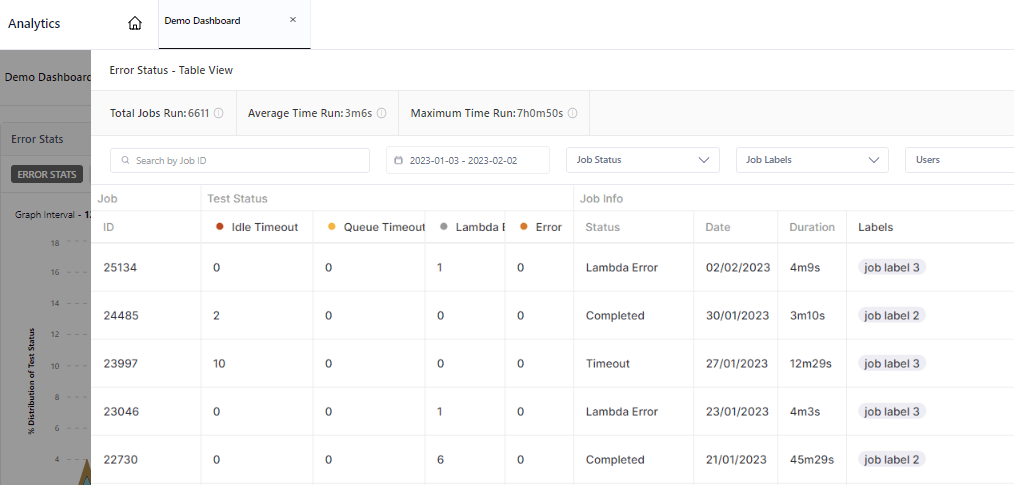Click the yellow Queue Timeout dot
The height and width of the screenshot is (485, 1014).
(x=331, y=227)
